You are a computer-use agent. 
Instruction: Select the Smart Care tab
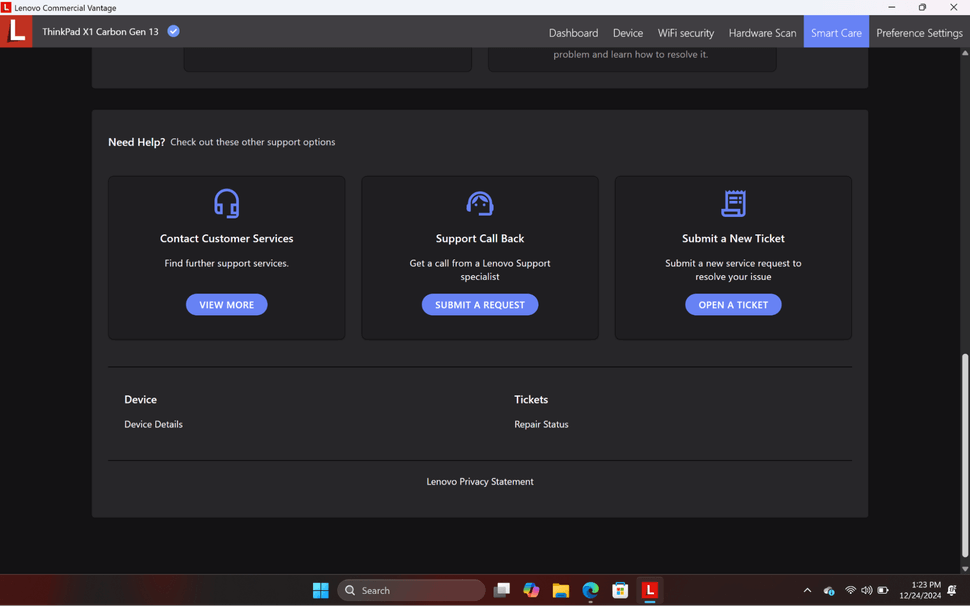(836, 33)
